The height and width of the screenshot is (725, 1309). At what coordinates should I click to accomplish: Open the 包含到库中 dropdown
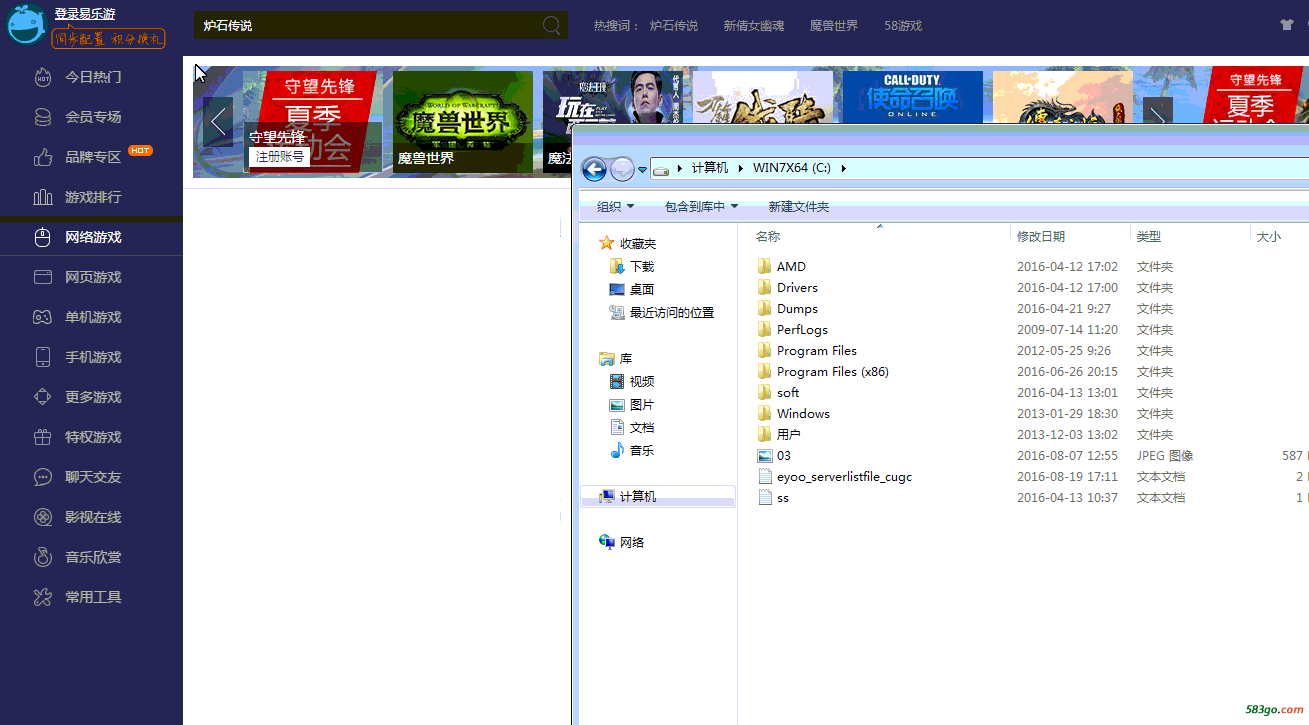point(701,207)
